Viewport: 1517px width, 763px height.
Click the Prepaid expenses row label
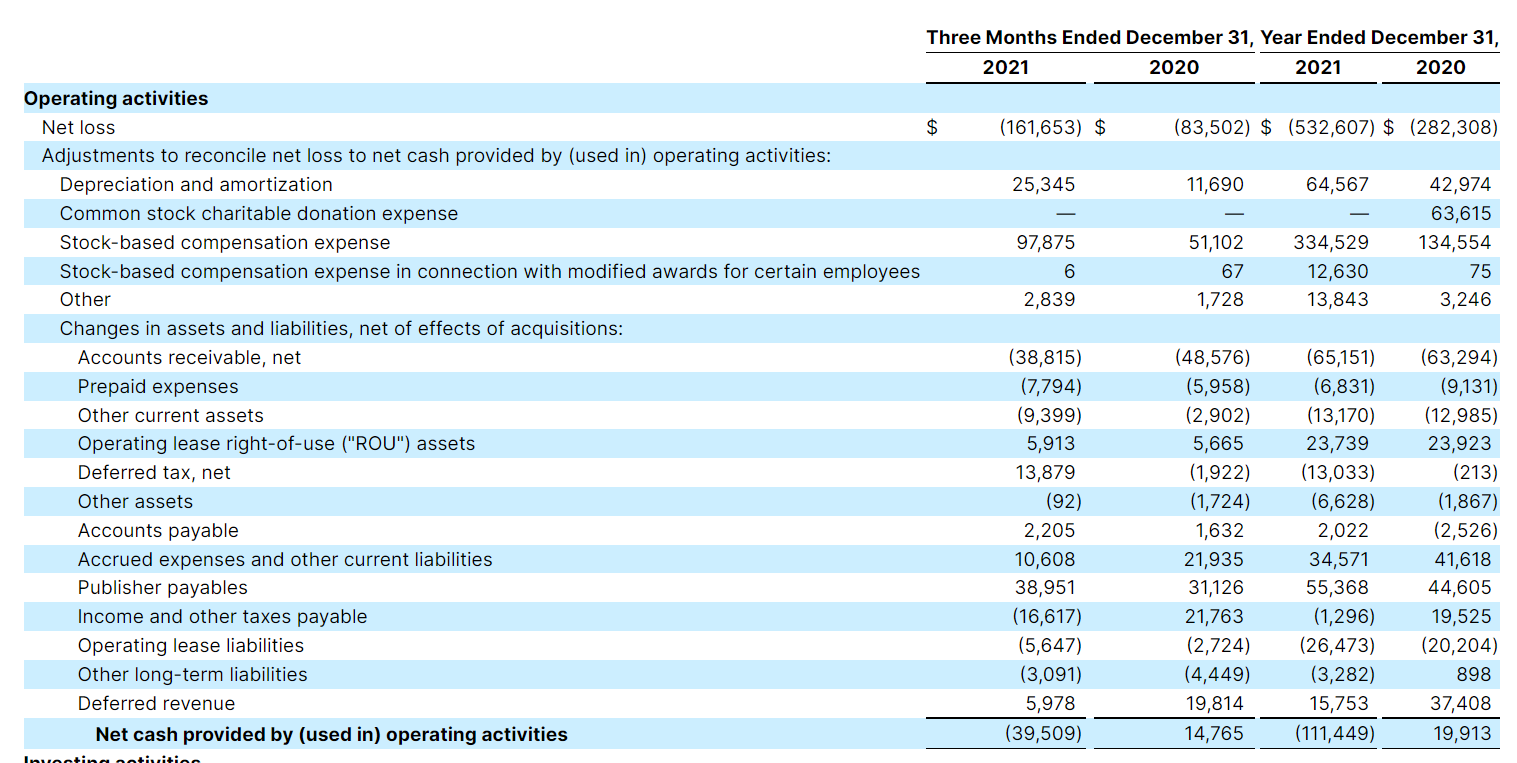point(158,386)
